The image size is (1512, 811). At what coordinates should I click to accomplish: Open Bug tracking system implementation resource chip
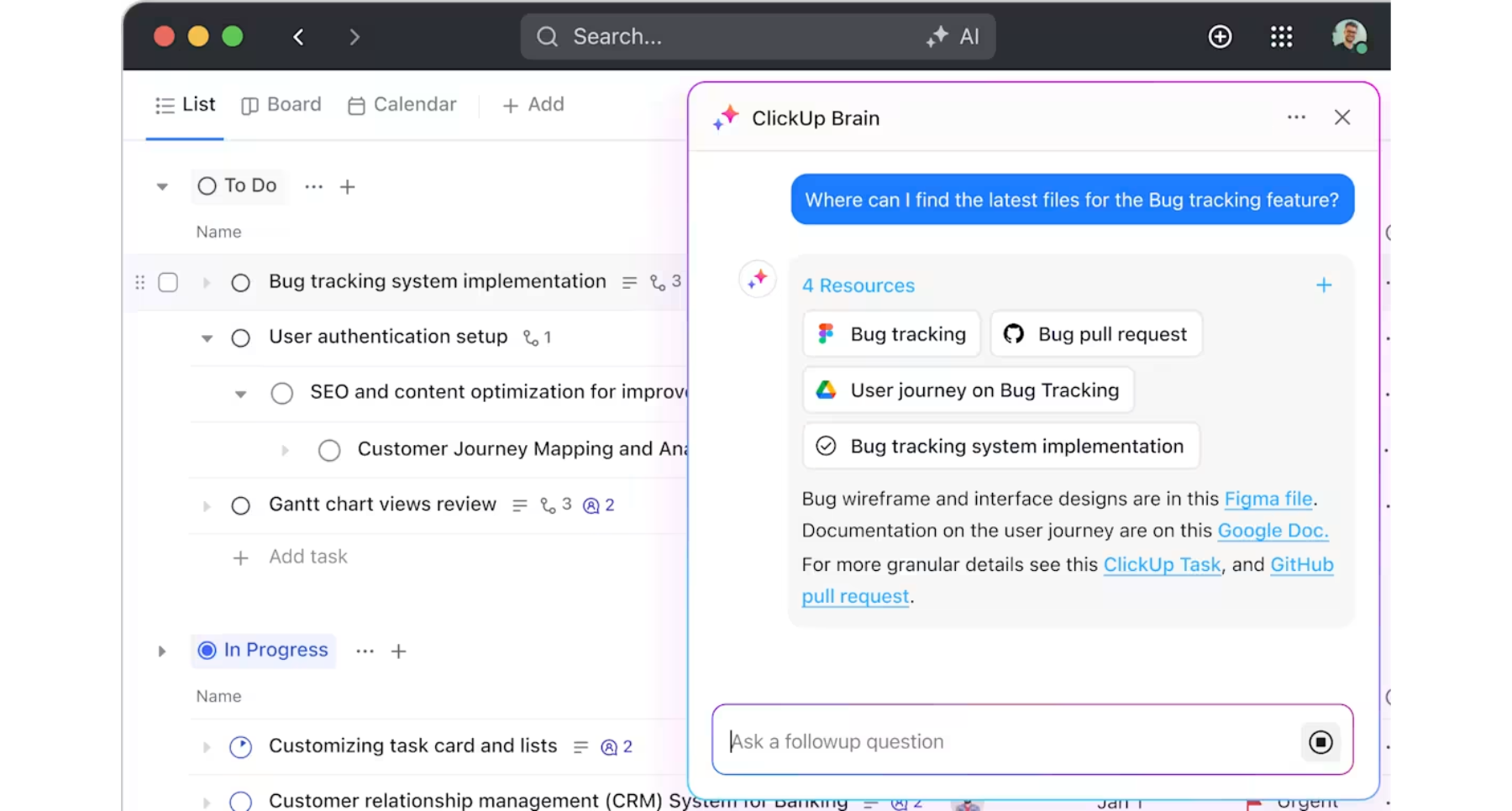point(1001,446)
